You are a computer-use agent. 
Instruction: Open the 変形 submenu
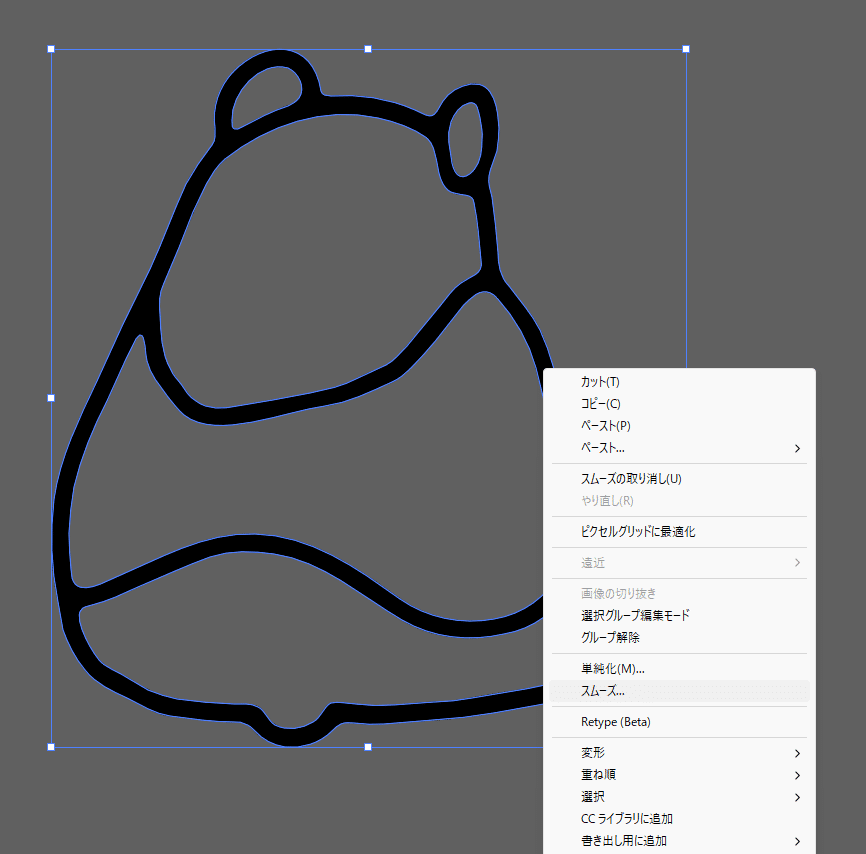pyautogui.click(x=679, y=753)
